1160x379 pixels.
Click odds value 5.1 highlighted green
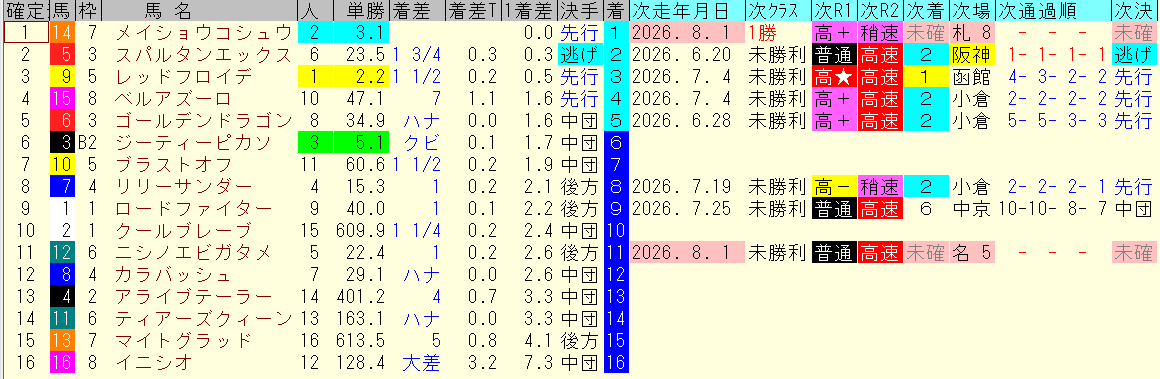click(x=362, y=142)
